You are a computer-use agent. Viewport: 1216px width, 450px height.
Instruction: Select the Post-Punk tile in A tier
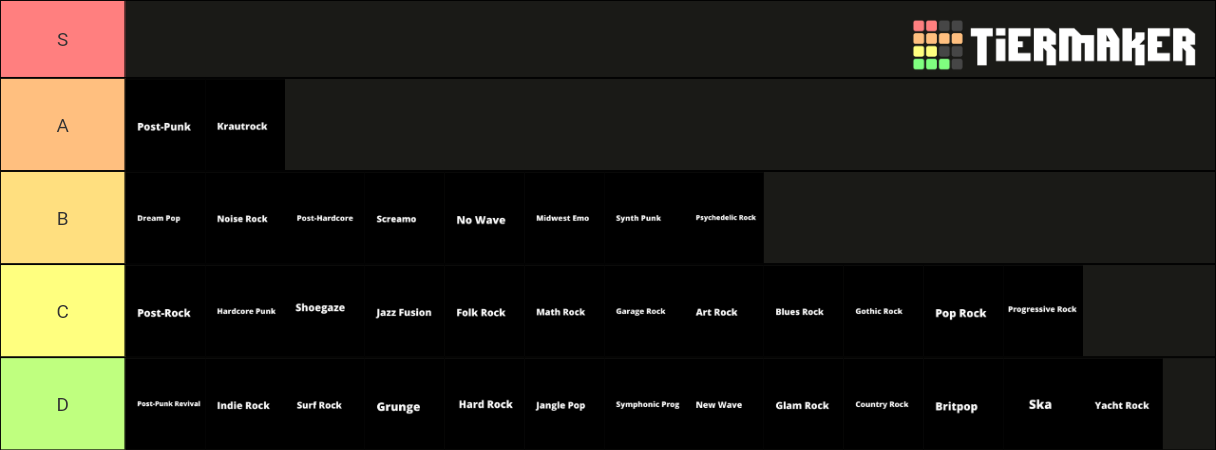(x=164, y=126)
